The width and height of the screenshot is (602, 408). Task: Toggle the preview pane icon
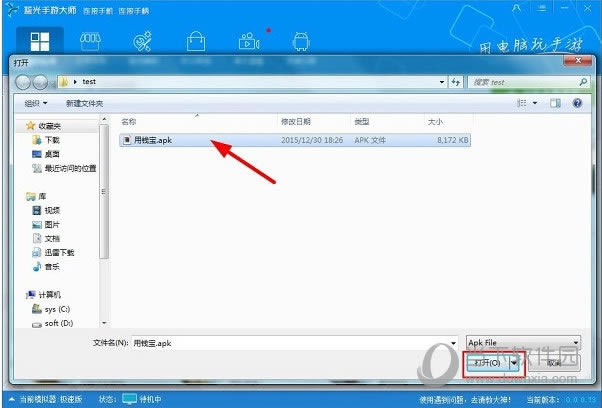[x=555, y=103]
